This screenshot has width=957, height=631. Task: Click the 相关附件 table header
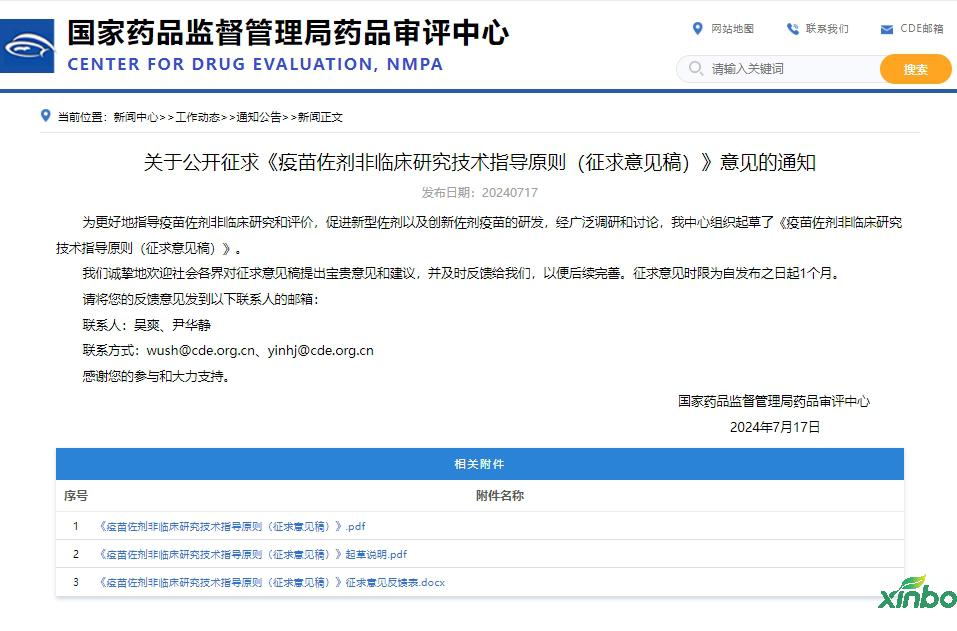tap(480, 464)
